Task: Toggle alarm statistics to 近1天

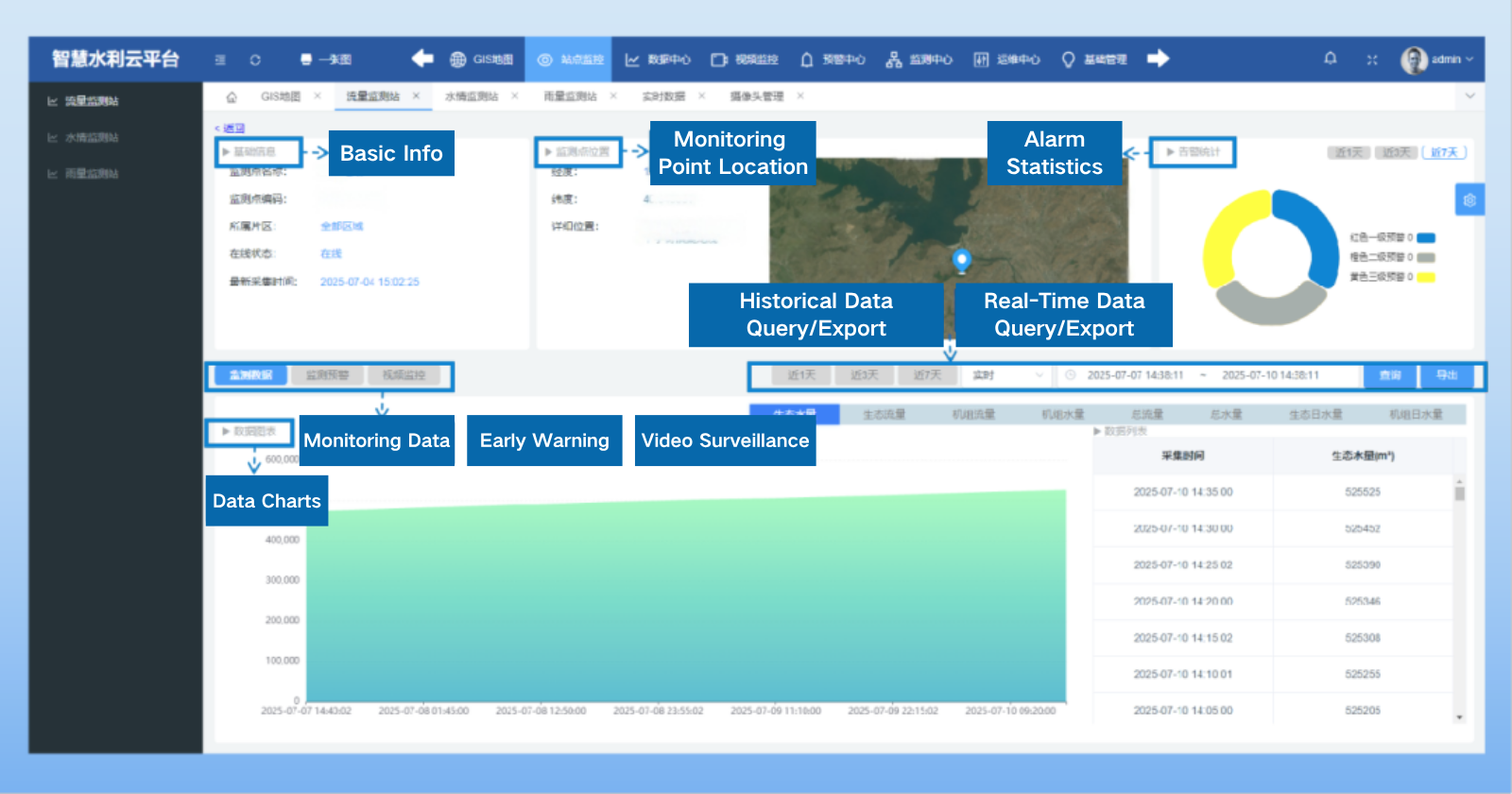Action: 1349,152
